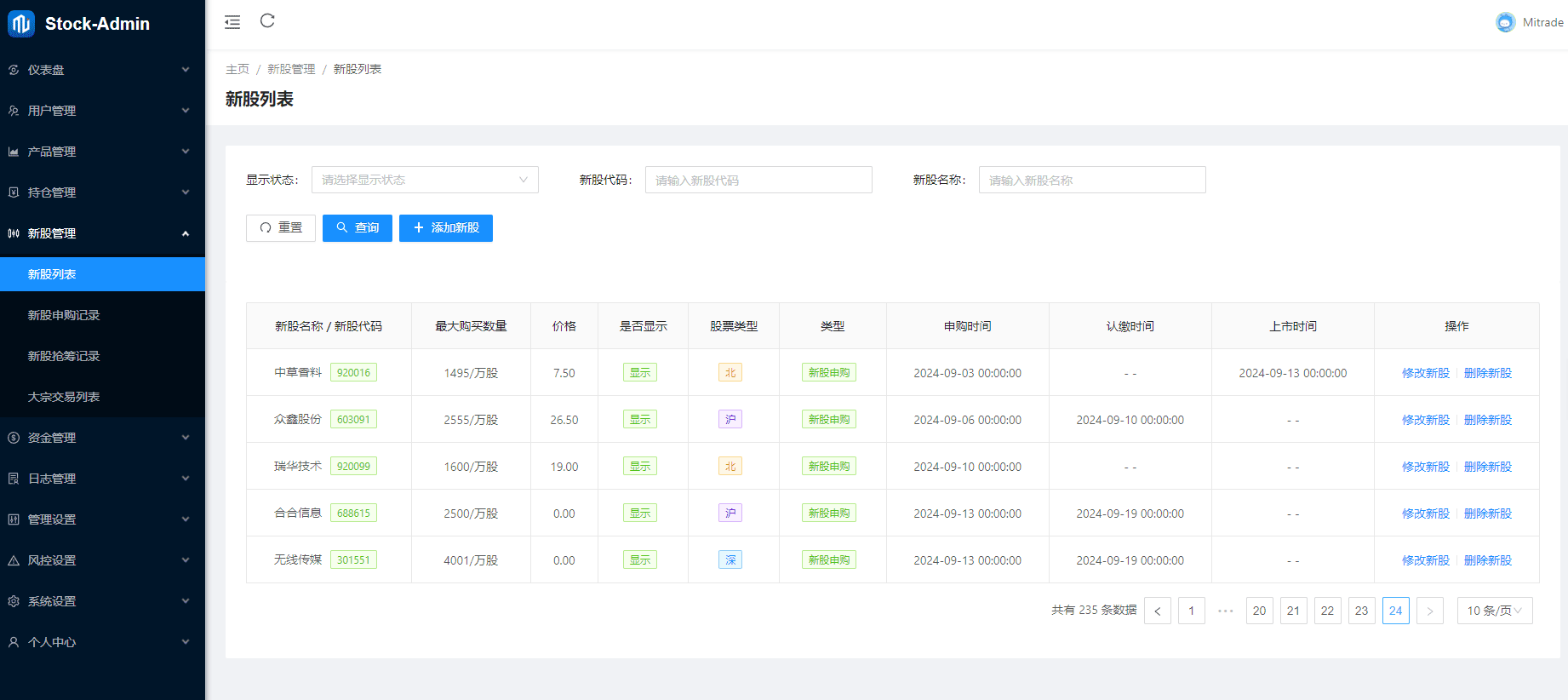Open the 10 条/页 page size dropdown
This screenshot has height=700, width=1568.
pyautogui.click(x=1495, y=611)
